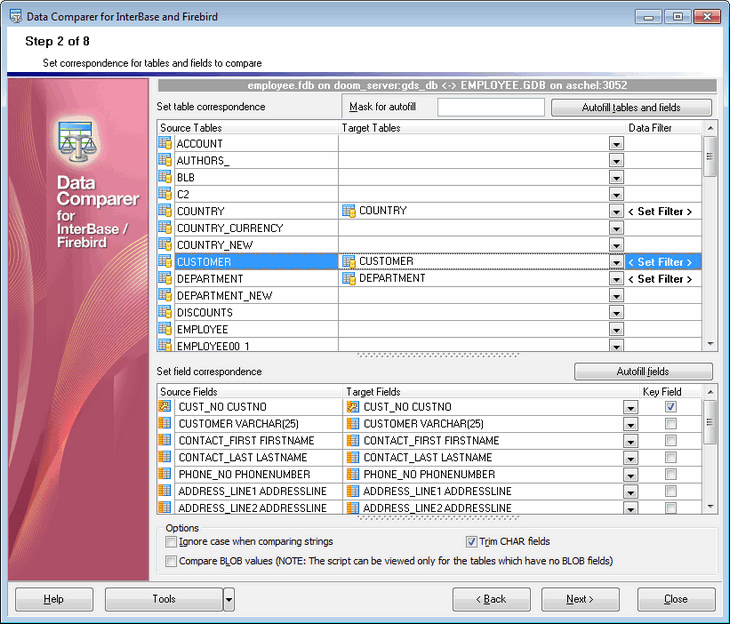730x624 pixels.
Task: Click the AUTHORS_ table icon
Action: pos(165,160)
